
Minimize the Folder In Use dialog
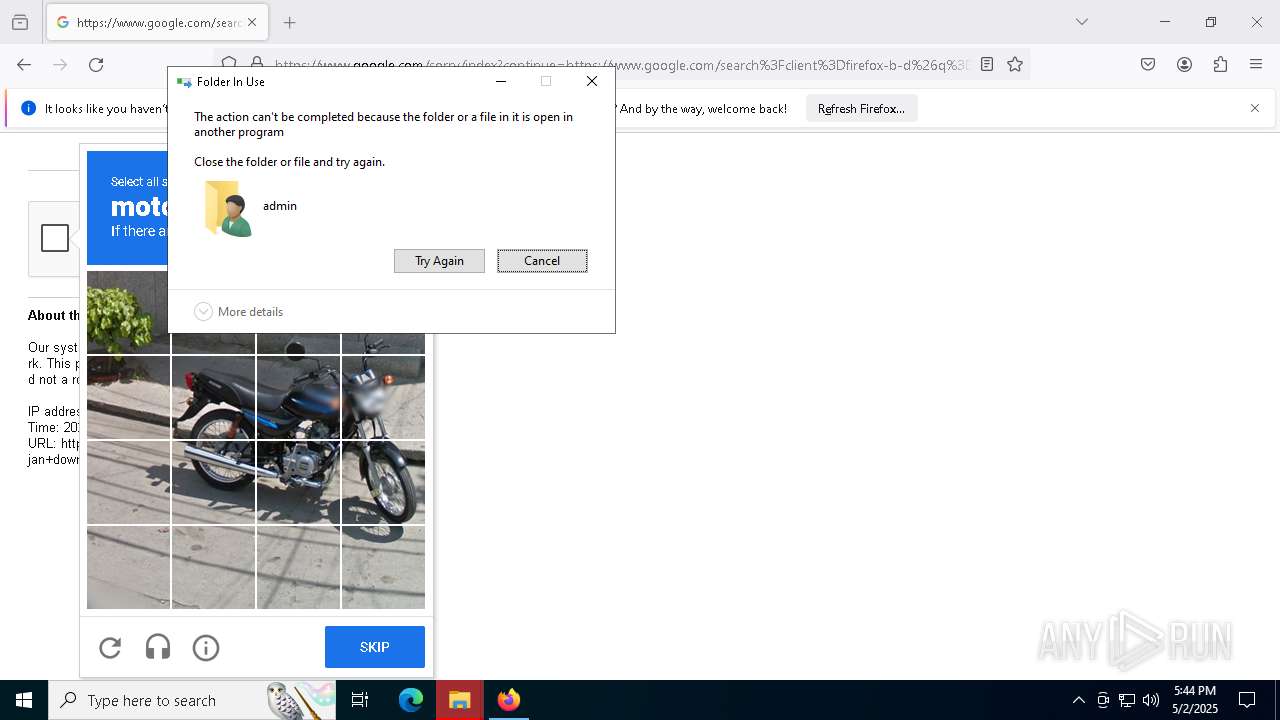pyautogui.click(x=501, y=82)
